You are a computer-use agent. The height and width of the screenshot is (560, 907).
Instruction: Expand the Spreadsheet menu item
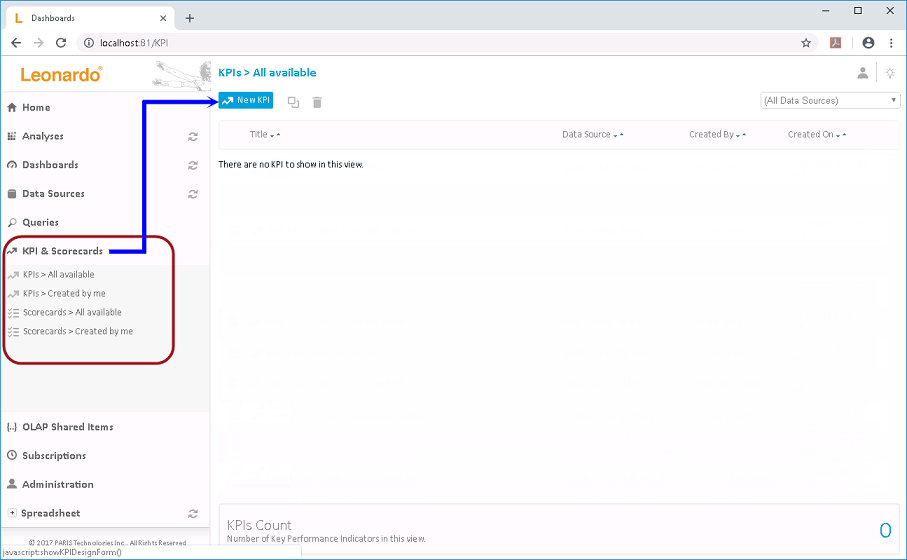click(x=12, y=513)
